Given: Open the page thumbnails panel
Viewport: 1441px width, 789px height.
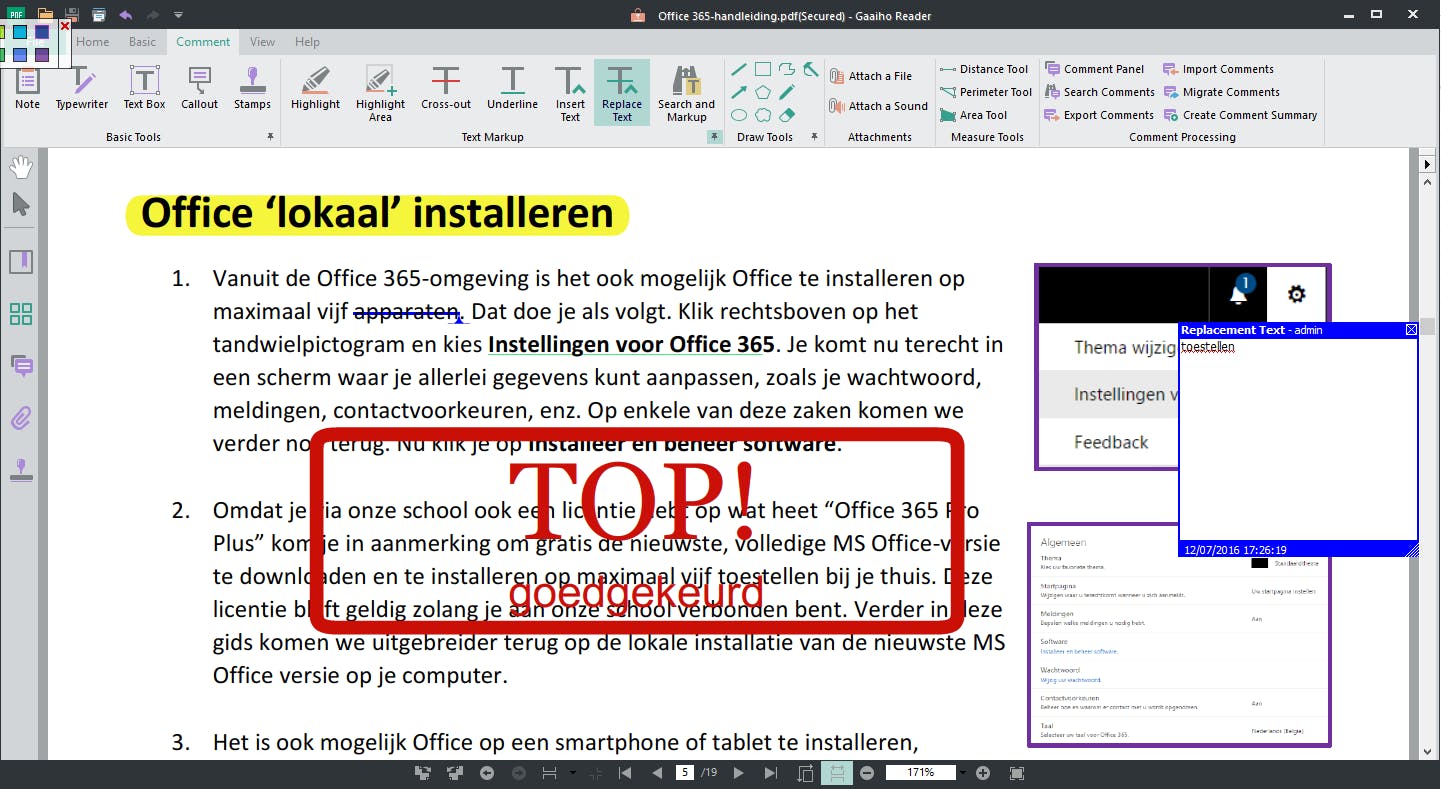Looking at the screenshot, I should pyautogui.click(x=21, y=314).
